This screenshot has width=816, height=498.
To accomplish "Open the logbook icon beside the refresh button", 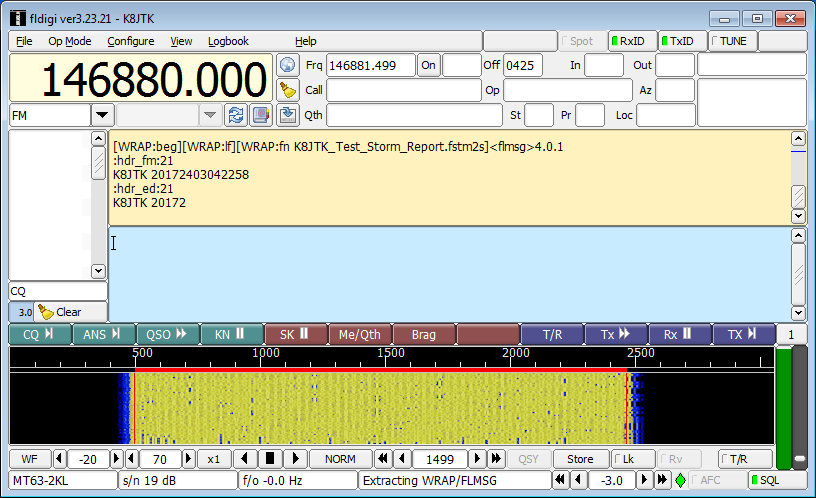I will coord(260,115).
